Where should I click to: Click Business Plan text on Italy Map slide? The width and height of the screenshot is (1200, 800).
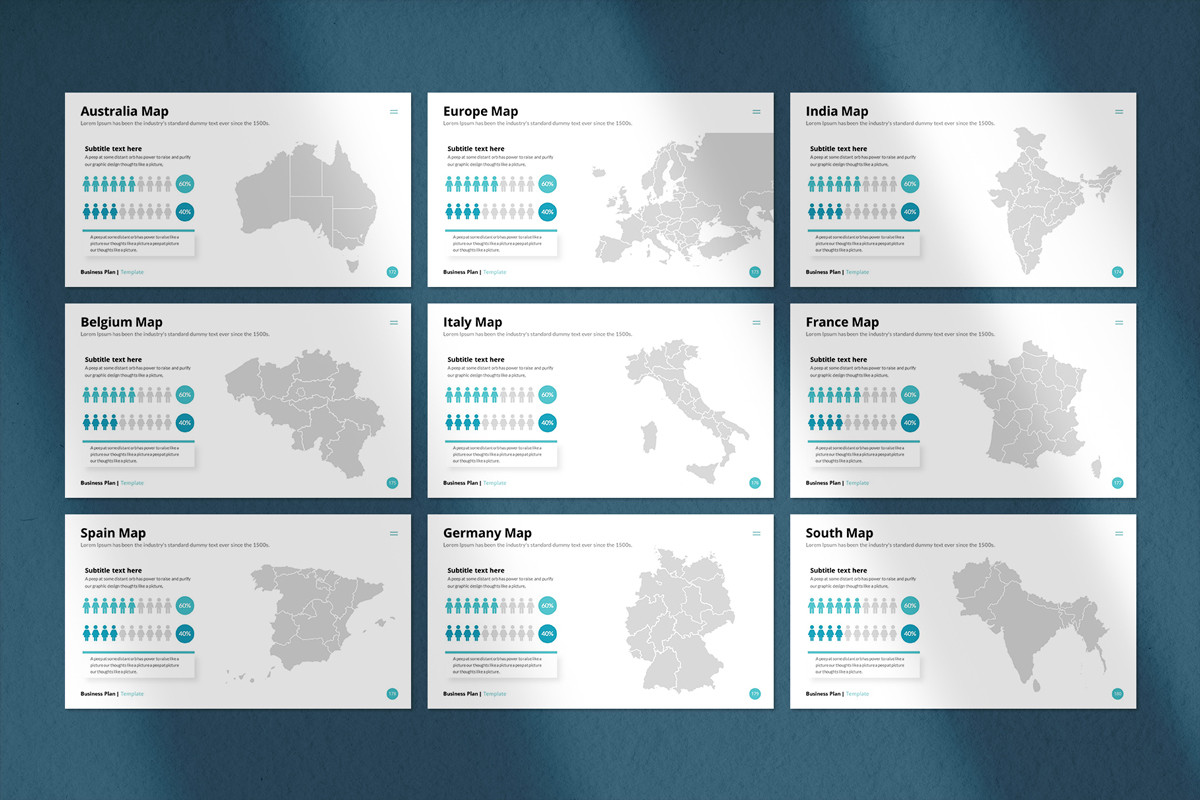click(x=460, y=483)
